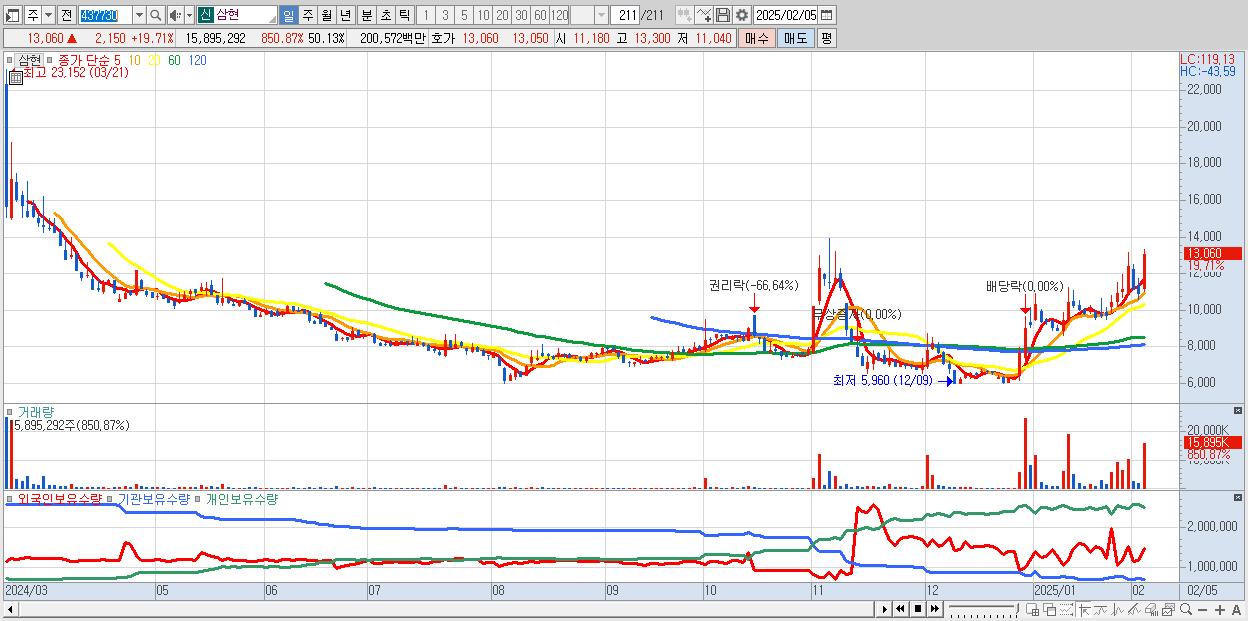Click the 외국인보유수량 legend label
Image resolution: width=1248 pixels, height=621 pixels.
click(59, 498)
